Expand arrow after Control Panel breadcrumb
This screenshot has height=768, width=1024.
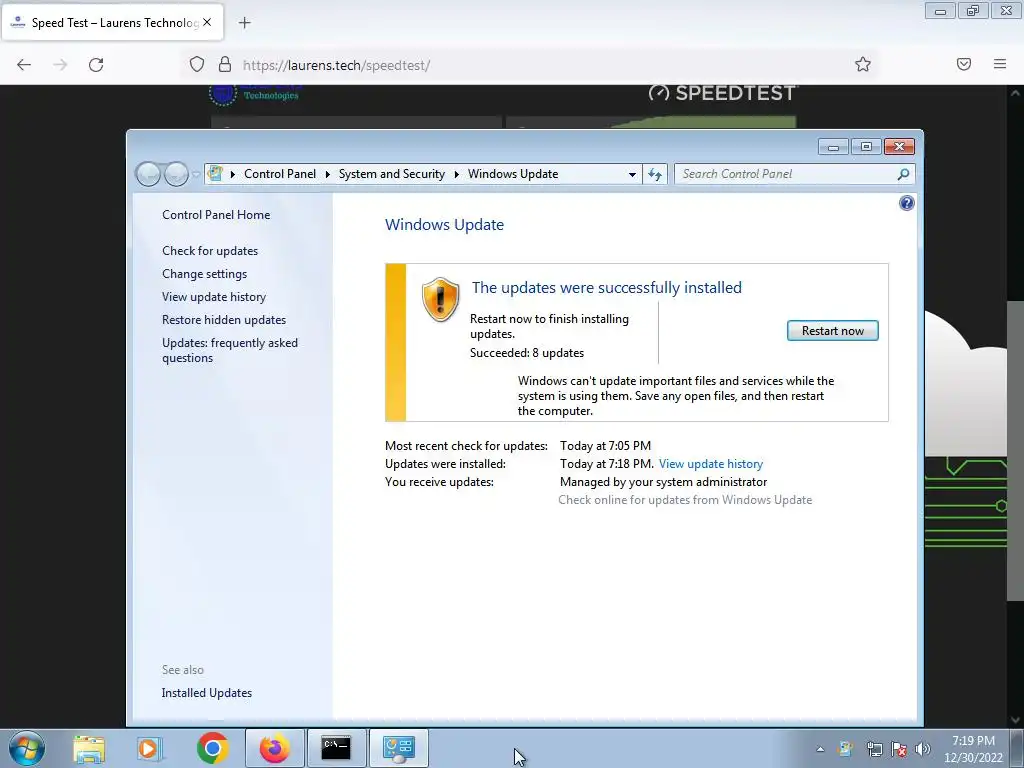pos(327,174)
